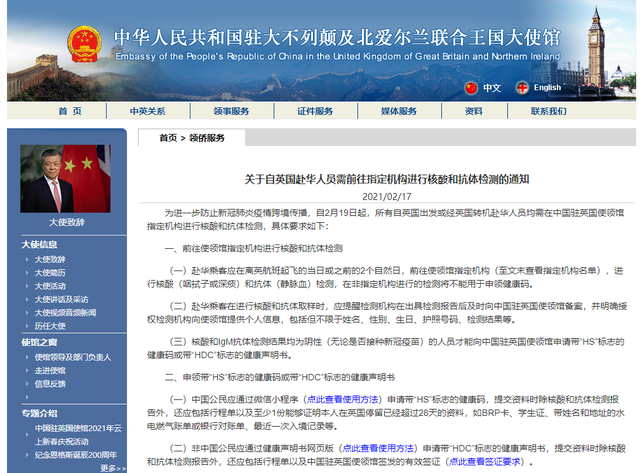Click 更多>> in the sidebar

113,468
